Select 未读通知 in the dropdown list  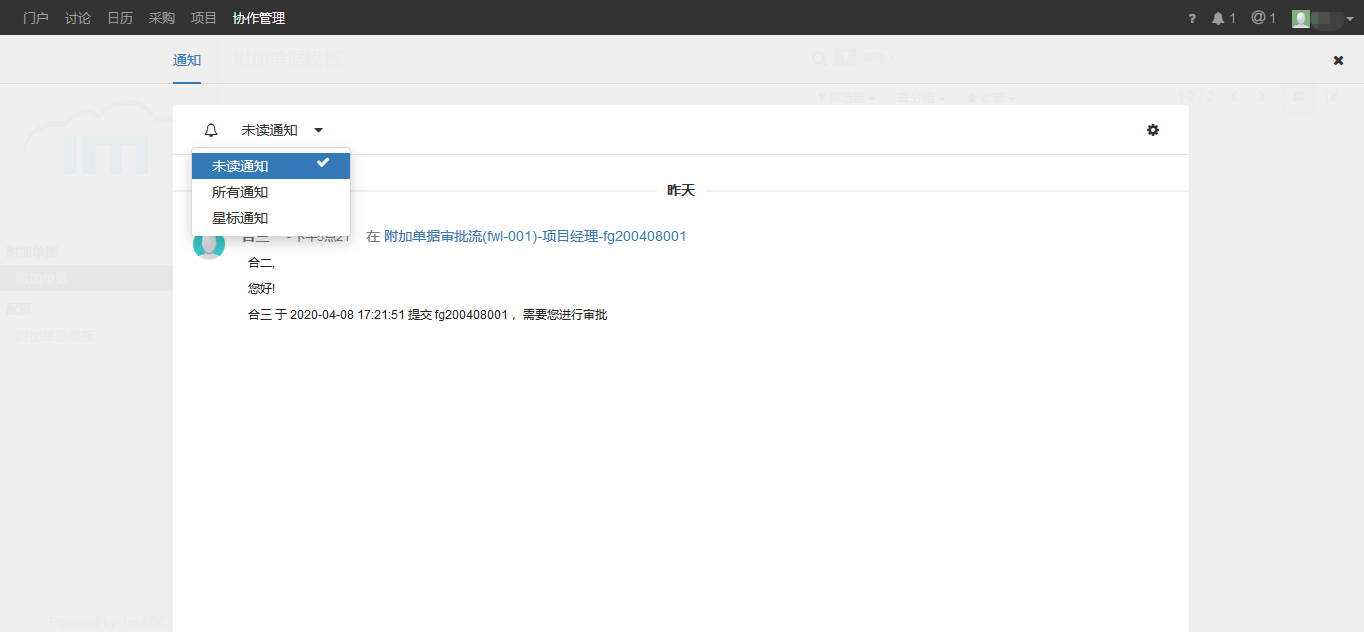click(271, 166)
